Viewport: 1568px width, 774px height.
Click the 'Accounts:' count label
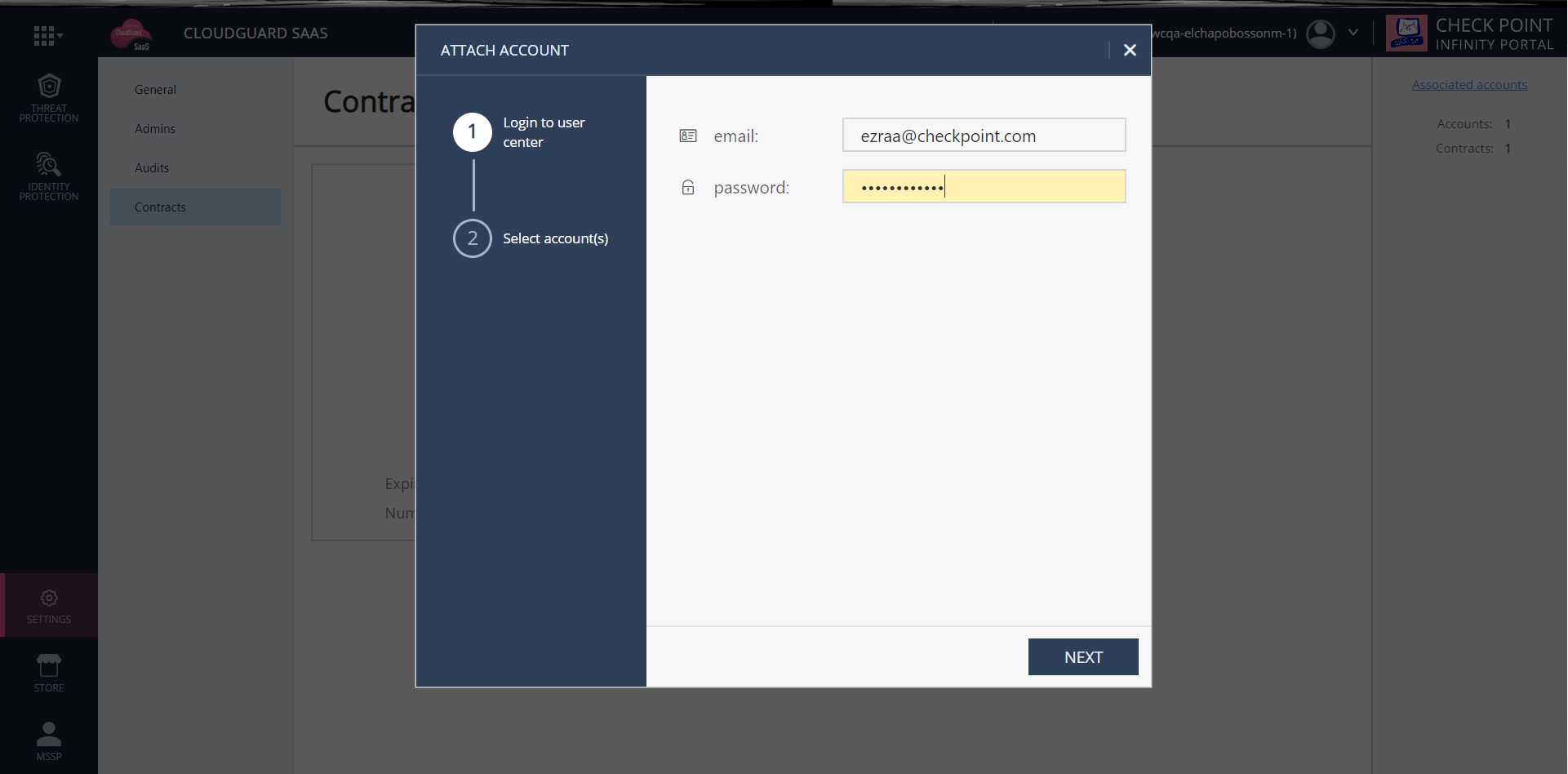coord(1464,124)
